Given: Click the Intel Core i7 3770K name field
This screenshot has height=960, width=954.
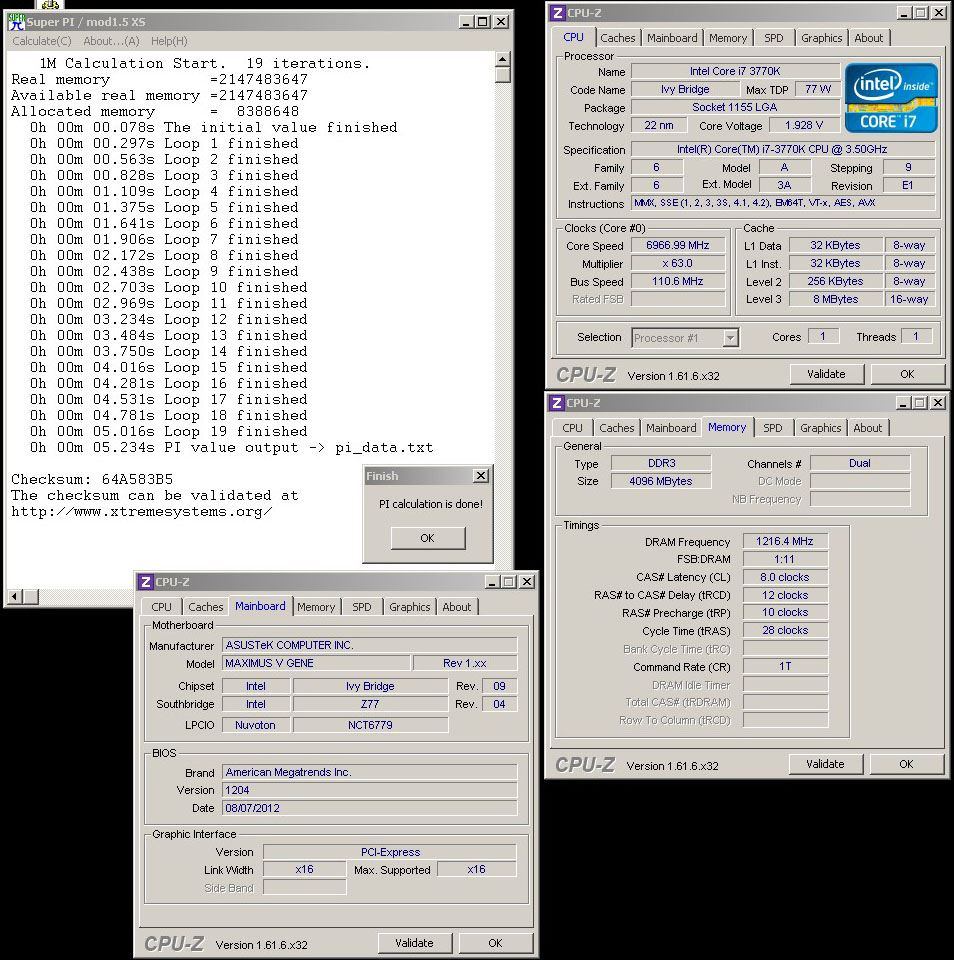Looking at the screenshot, I should pyautogui.click(x=735, y=71).
